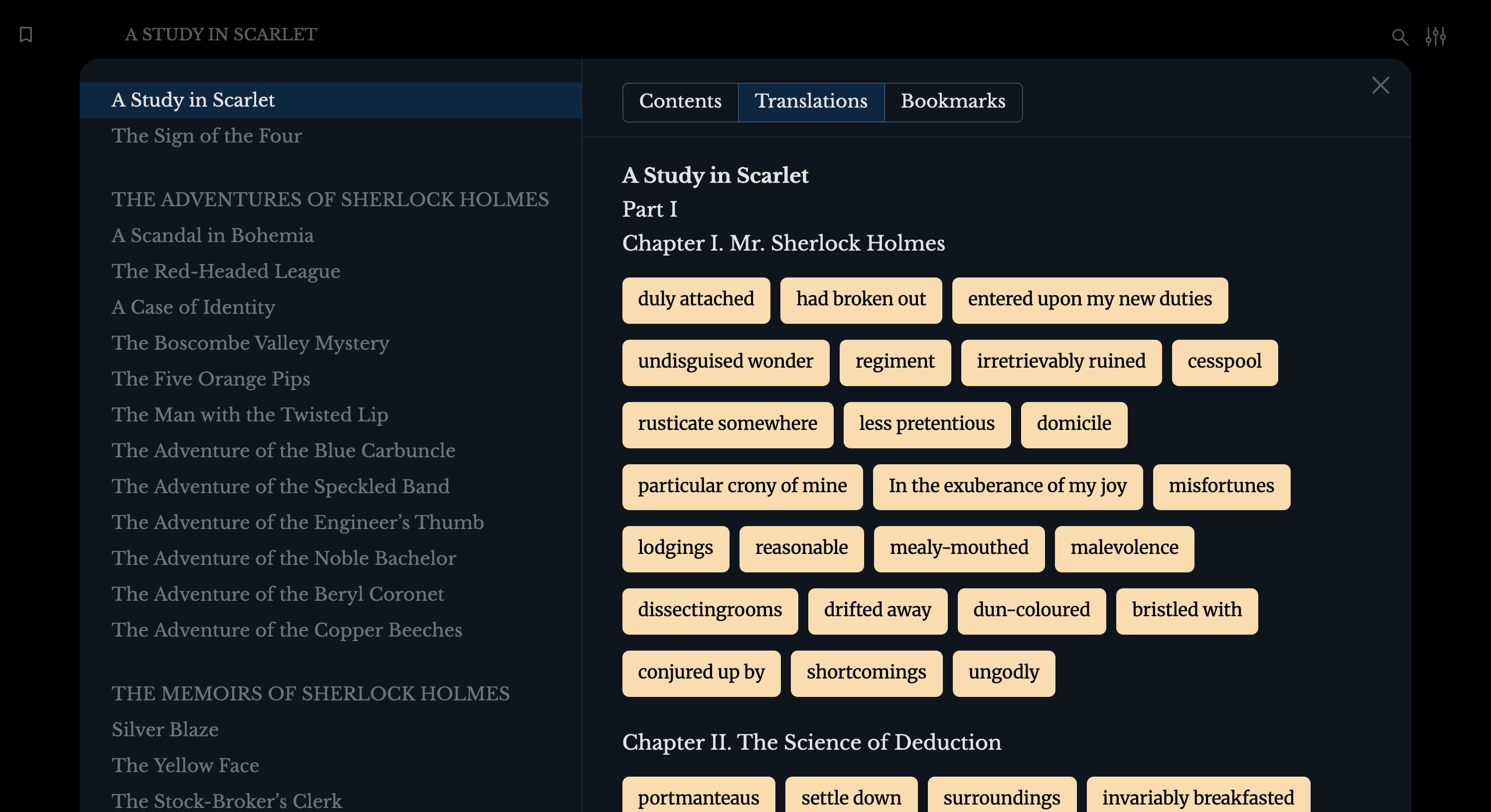Open the "misfortunes" translation
Viewport: 1491px width, 812px height.
click(x=1221, y=487)
